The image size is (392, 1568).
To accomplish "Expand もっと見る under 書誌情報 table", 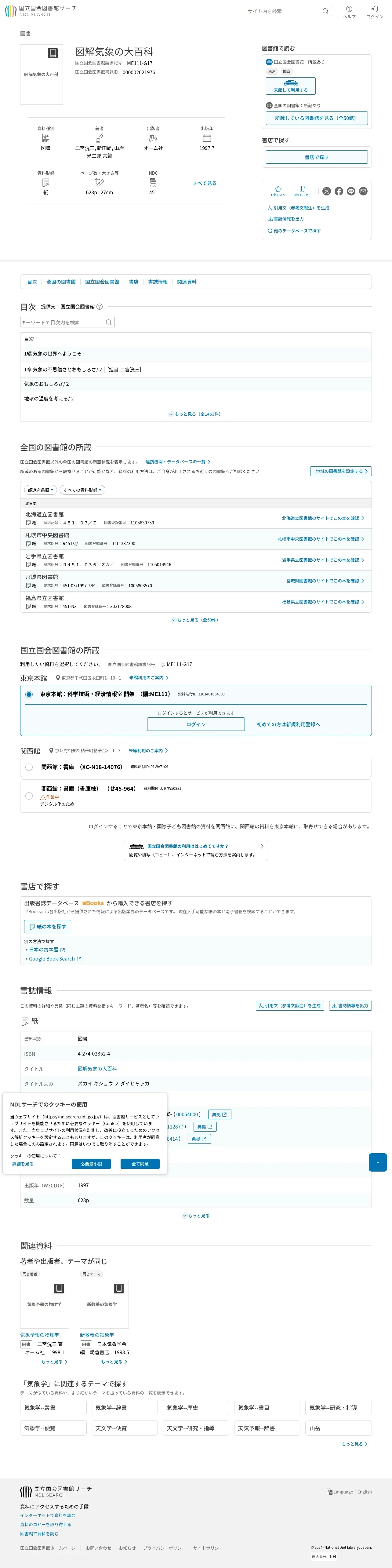I will (195, 1216).
